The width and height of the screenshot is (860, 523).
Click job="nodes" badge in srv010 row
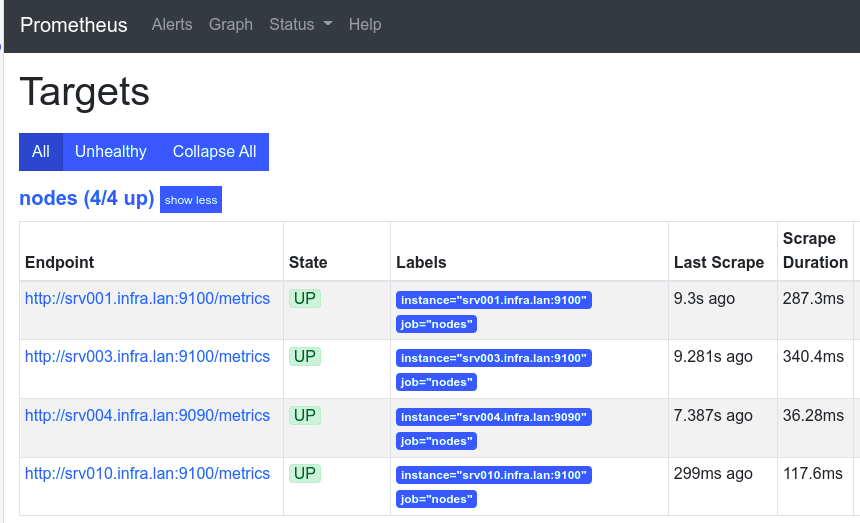(x=436, y=499)
